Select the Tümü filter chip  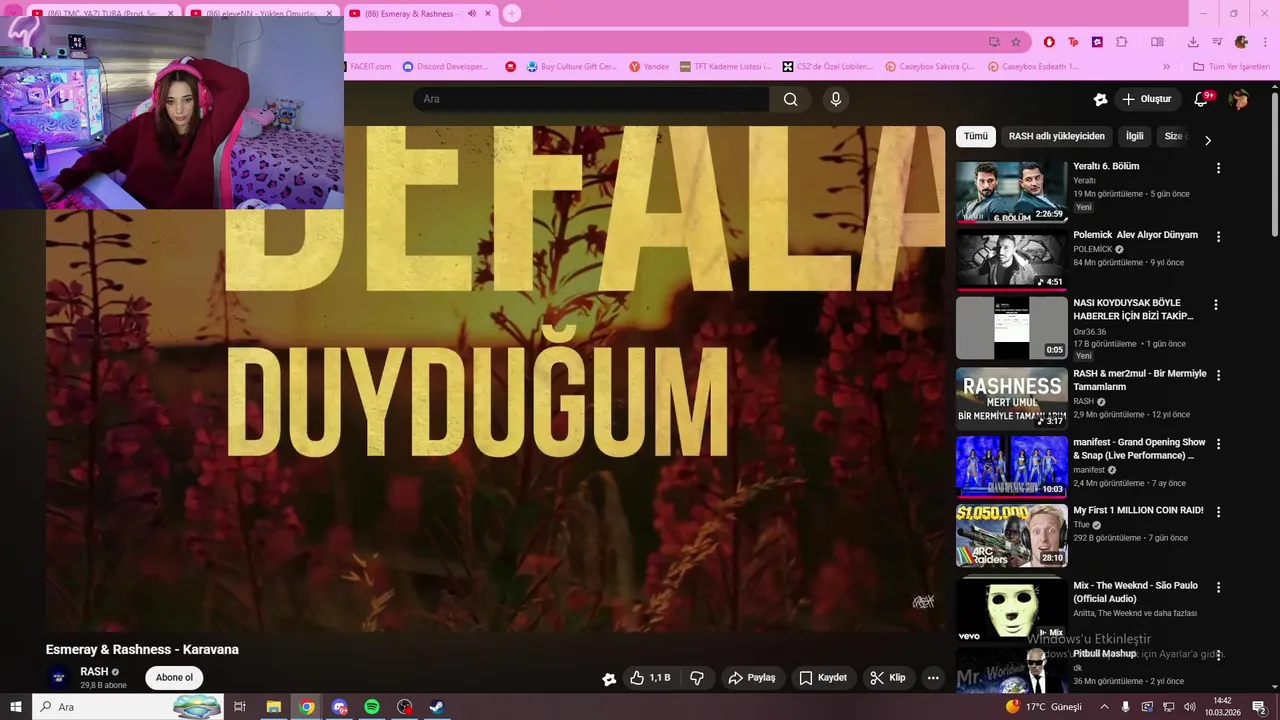(x=975, y=136)
